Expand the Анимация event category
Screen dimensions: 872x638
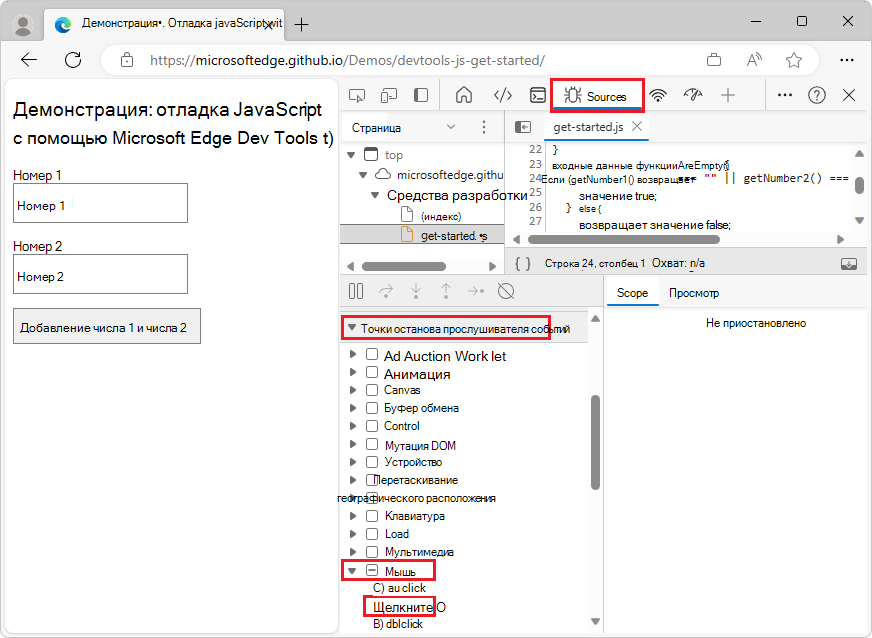click(353, 372)
